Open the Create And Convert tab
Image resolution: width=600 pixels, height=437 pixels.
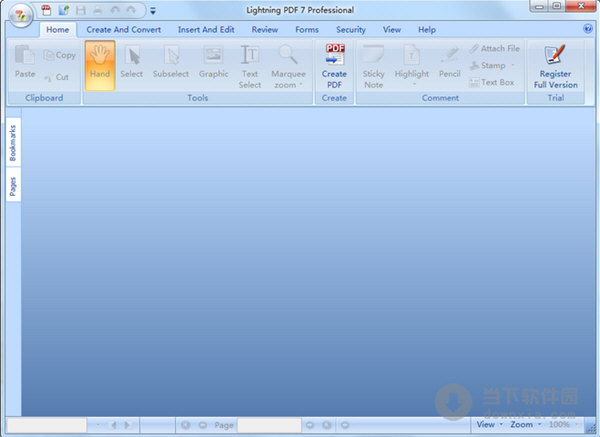pos(123,29)
